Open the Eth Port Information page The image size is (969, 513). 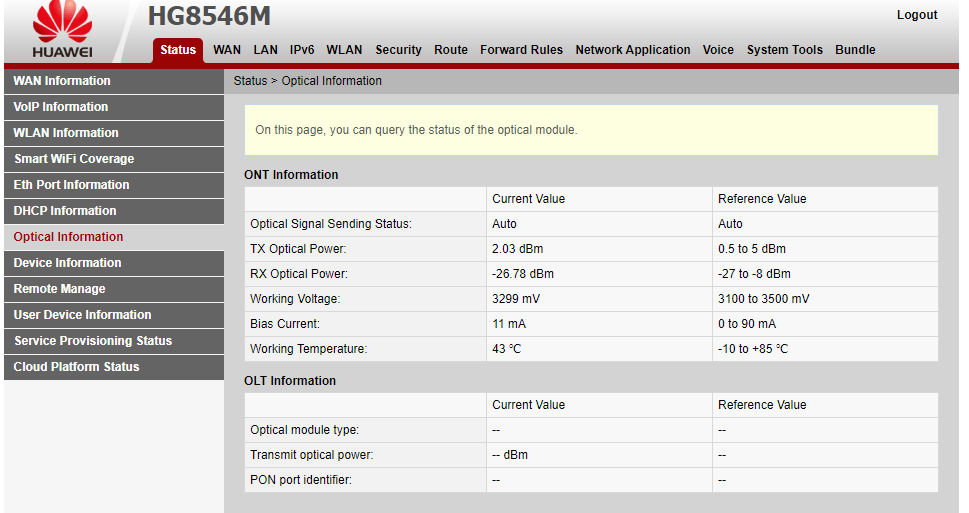(114, 185)
